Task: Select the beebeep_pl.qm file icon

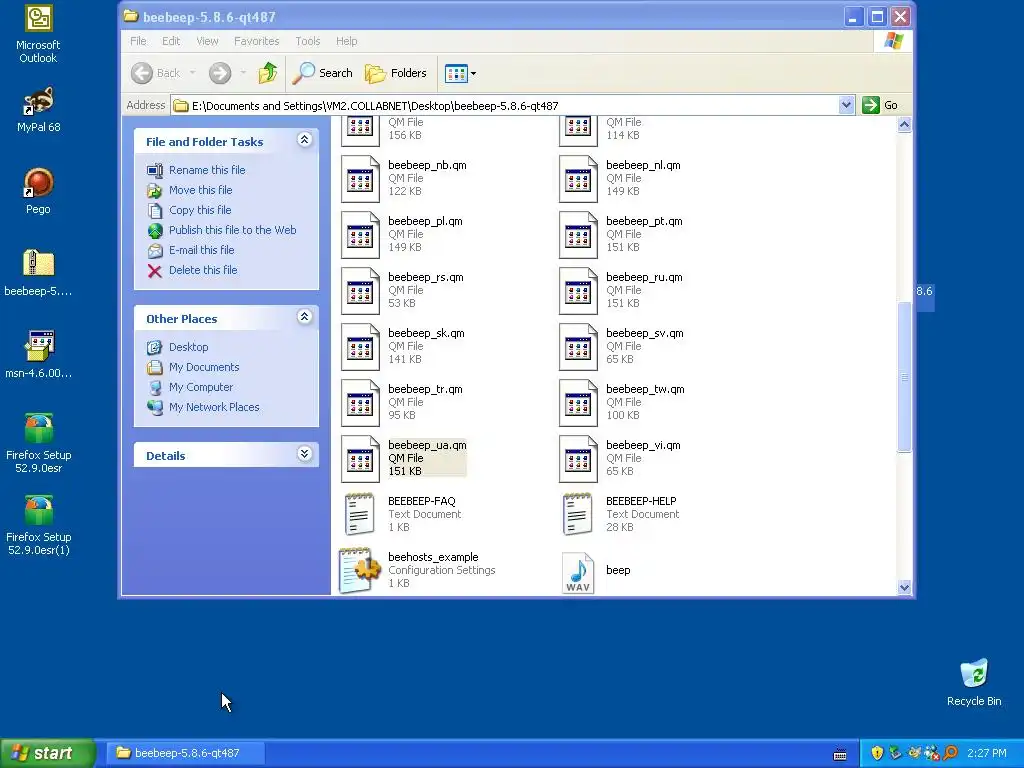Action: click(x=360, y=235)
